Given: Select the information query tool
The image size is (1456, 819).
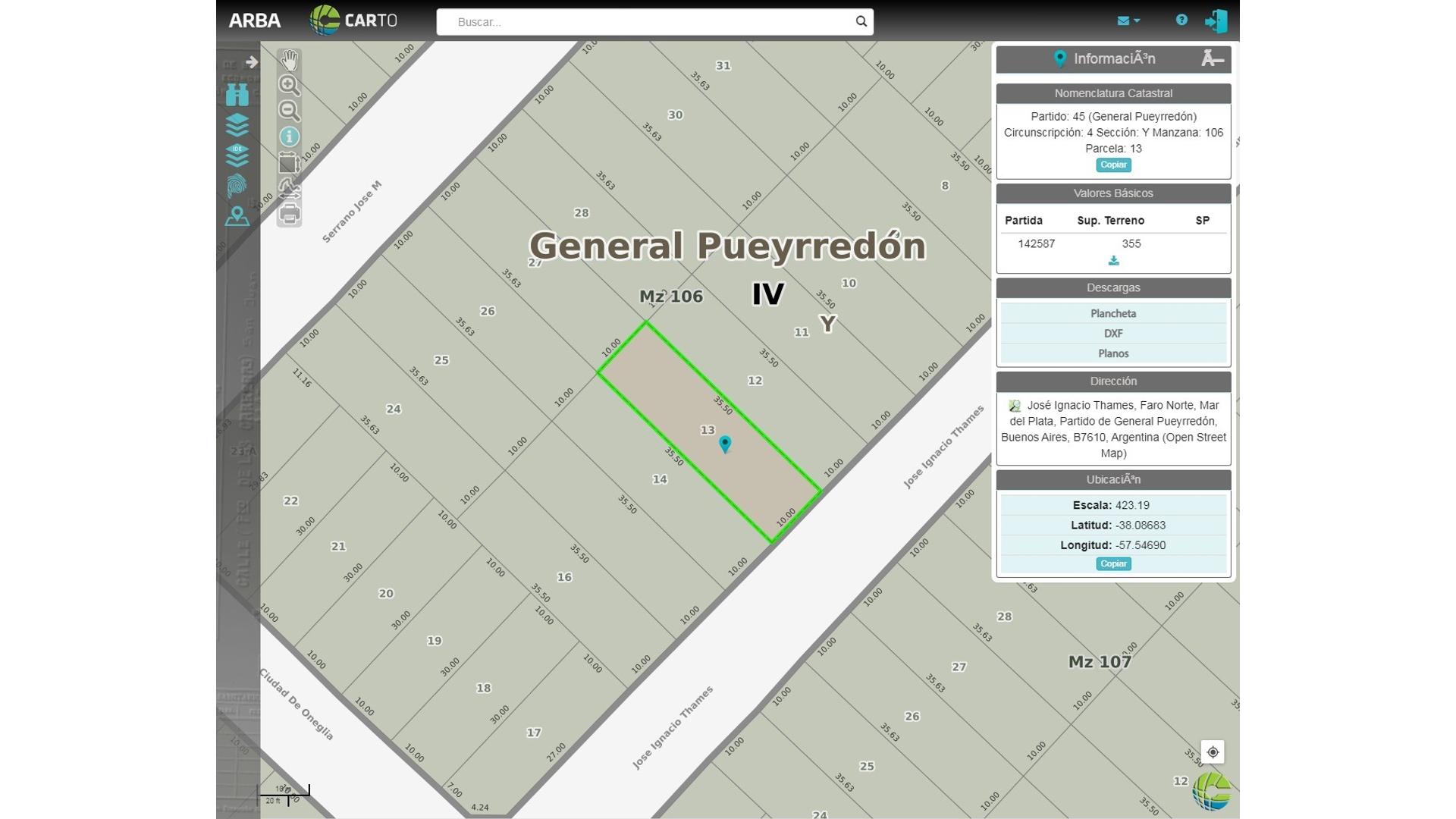Looking at the screenshot, I should [289, 136].
